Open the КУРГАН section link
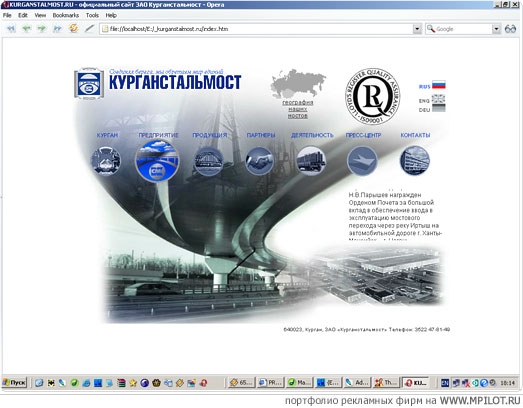The height and width of the screenshot is (408, 523). pos(107,135)
